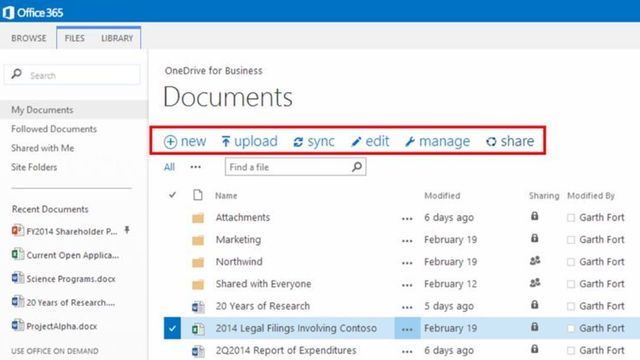Switch to the LIBRARY ribbon tab

pyautogui.click(x=117, y=38)
